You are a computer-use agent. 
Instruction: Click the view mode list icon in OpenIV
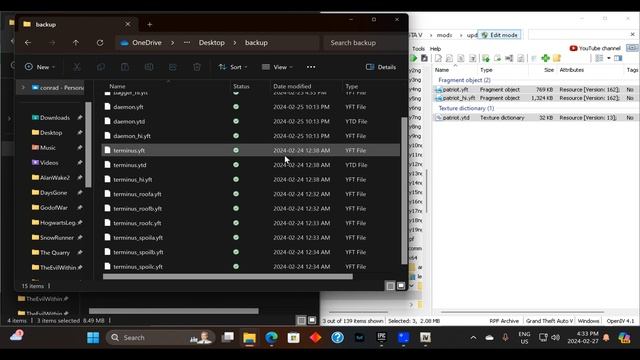coord(599,58)
